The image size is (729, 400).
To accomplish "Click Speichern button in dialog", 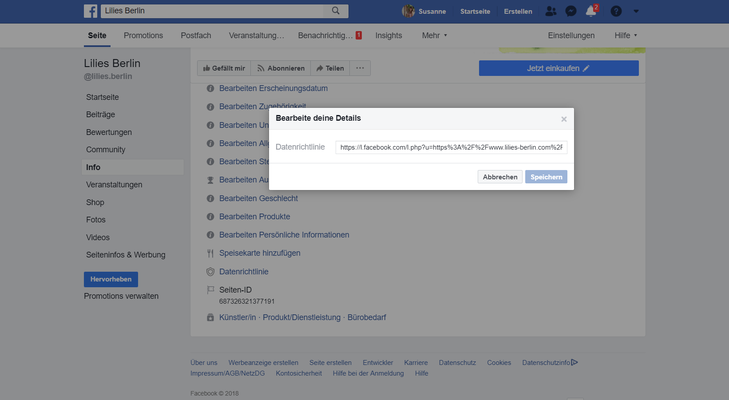I will pyautogui.click(x=546, y=177).
